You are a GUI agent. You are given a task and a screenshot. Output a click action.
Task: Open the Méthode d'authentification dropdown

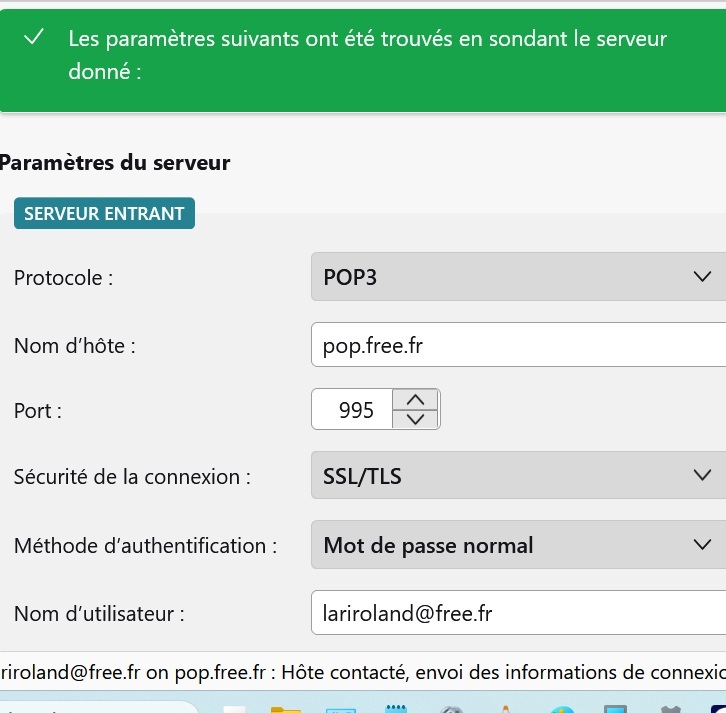coord(518,545)
